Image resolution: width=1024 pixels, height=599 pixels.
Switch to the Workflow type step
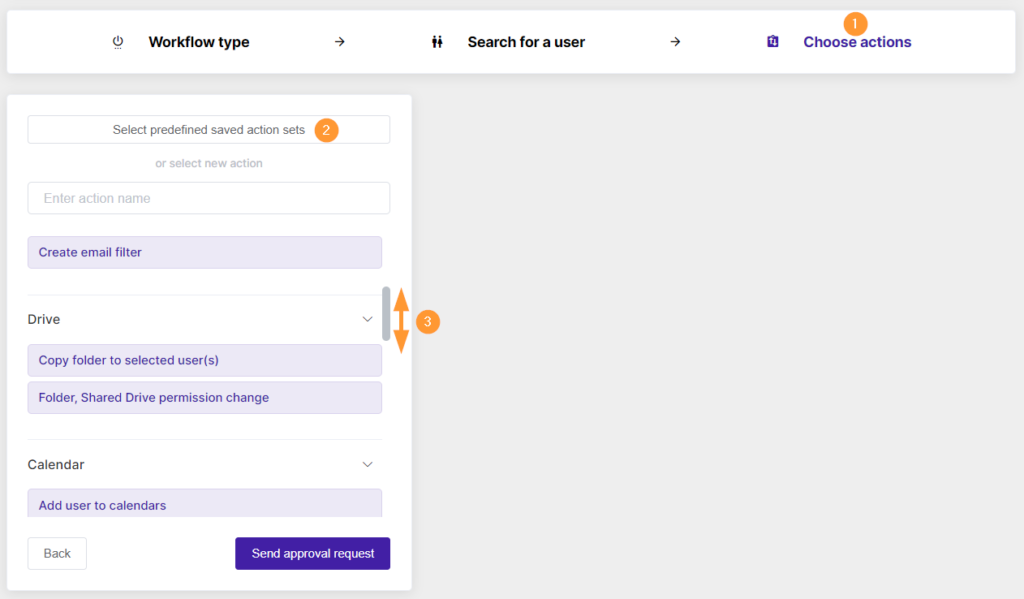click(x=198, y=42)
